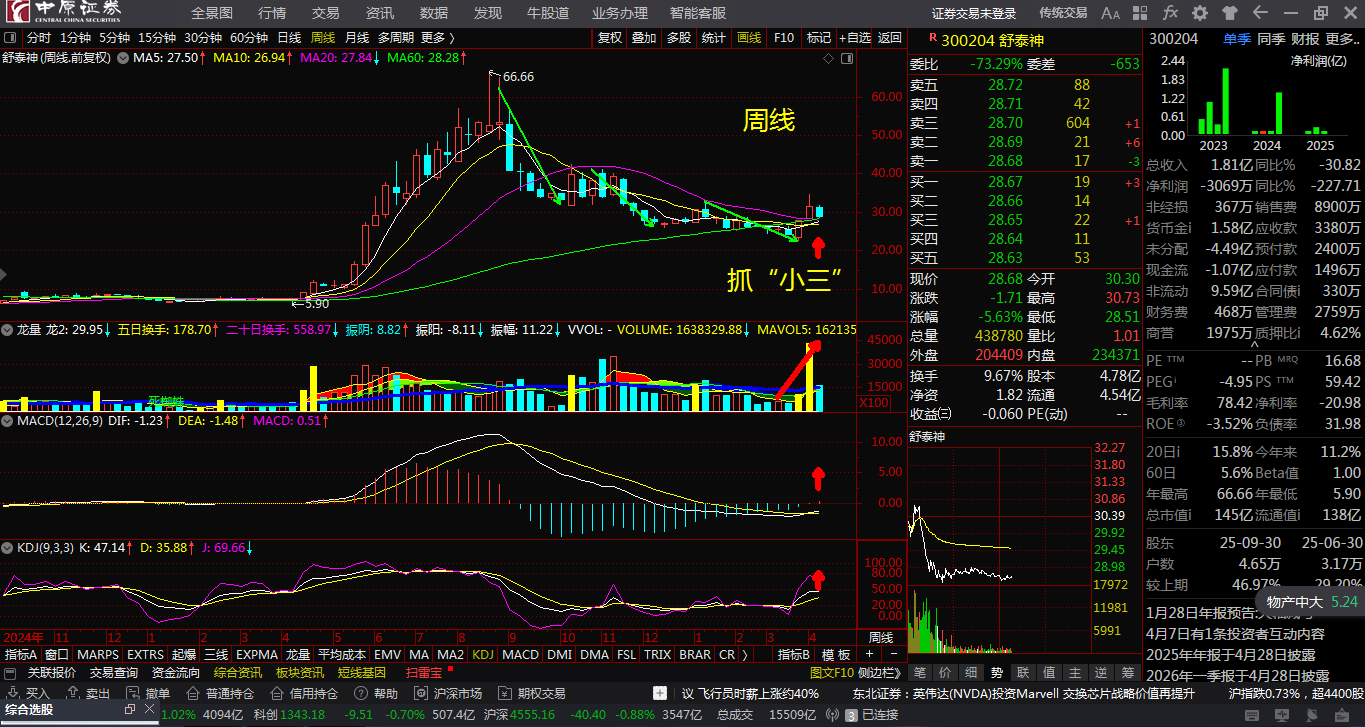This screenshot has height=727, width=1365.
Task: Click the 传统交易 link
Action: click(1063, 13)
